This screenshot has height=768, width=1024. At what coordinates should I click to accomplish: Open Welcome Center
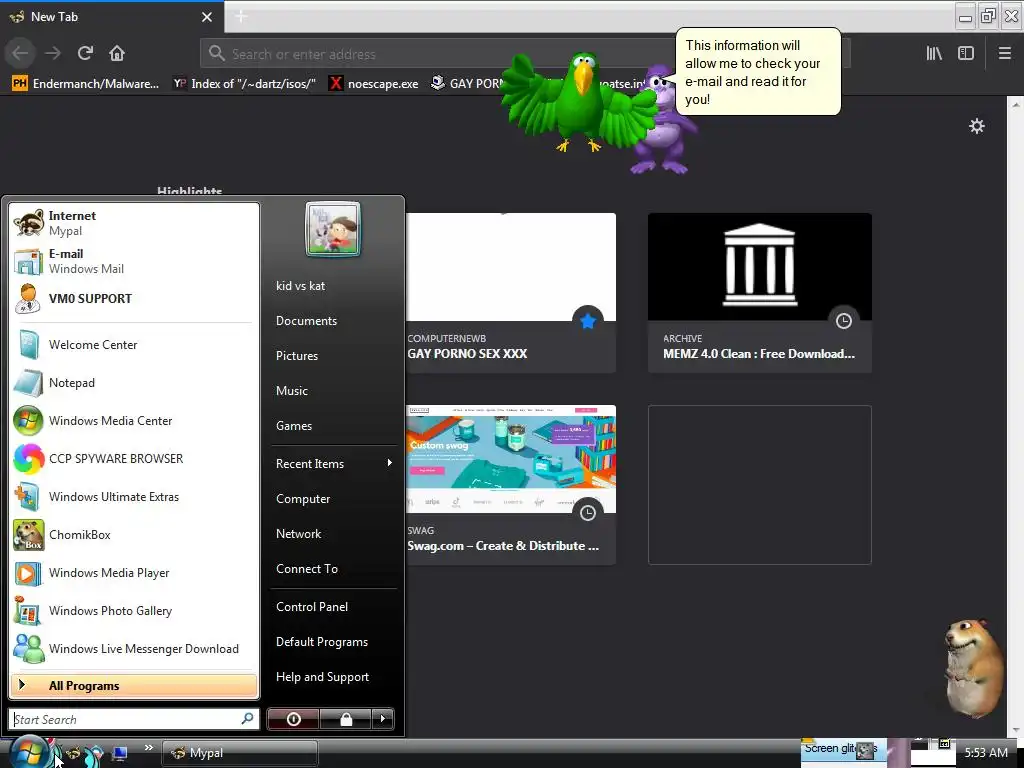[134, 345]
